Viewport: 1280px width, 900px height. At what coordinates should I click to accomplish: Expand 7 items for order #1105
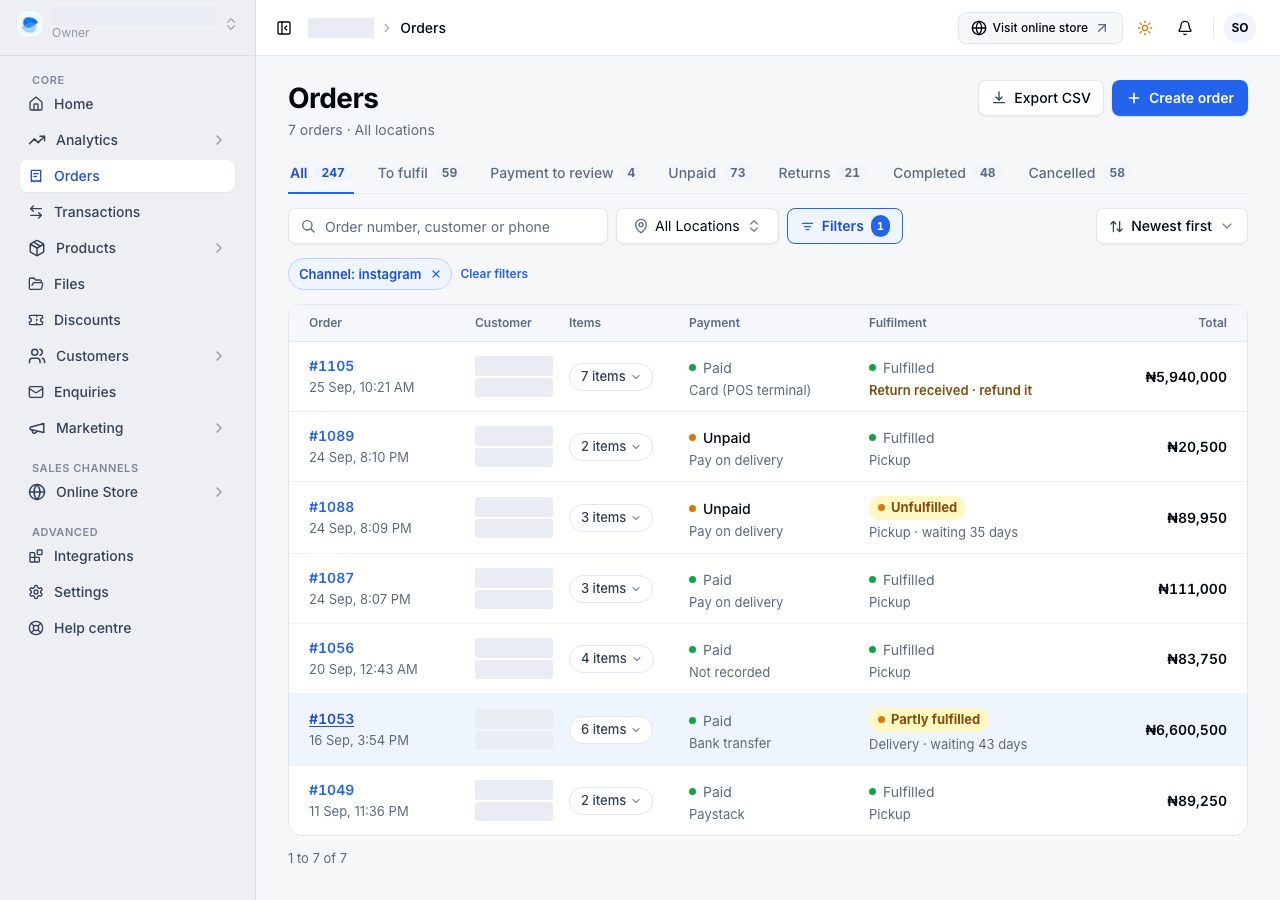(611, 377)
